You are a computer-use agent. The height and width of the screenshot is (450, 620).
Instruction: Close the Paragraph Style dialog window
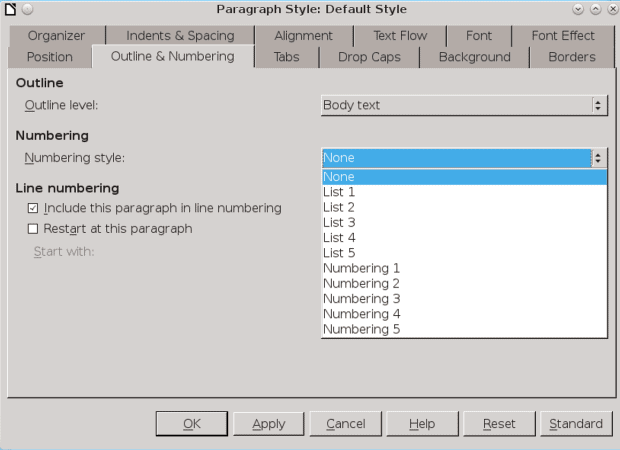(x=613, y=9)
